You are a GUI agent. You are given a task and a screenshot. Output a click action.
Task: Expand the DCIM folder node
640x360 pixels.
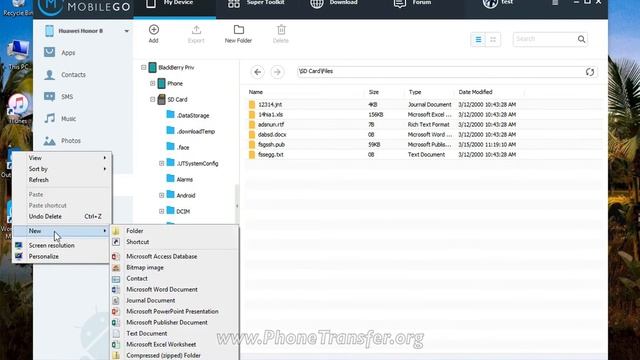162,211
